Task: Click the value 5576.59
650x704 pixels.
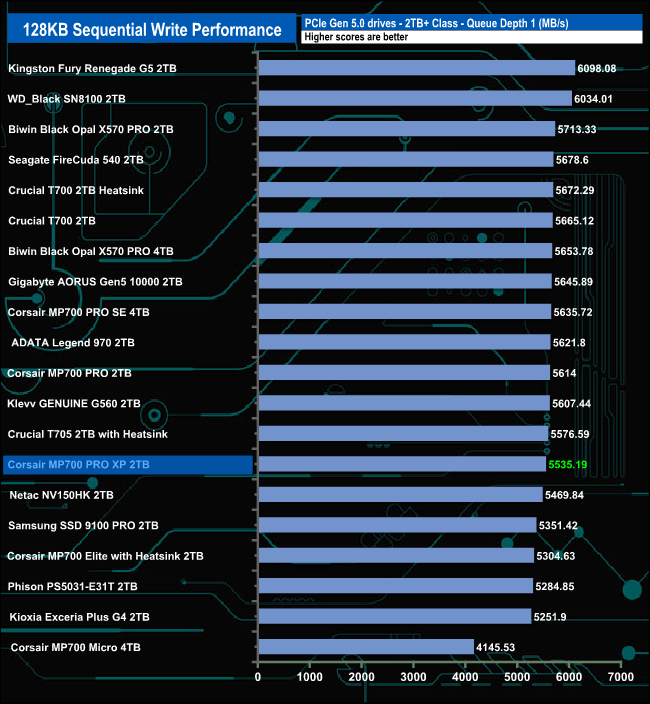Action: pyautogui.click(x=570, y=435)
